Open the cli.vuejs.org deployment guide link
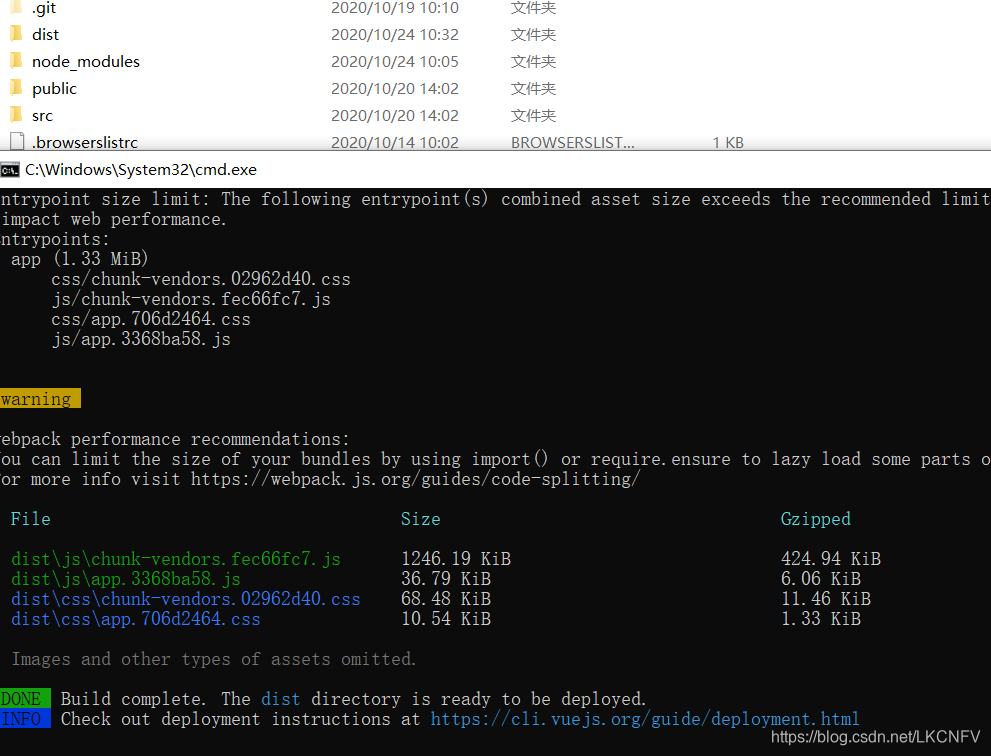The width and height of the screenshot is (991, 756). (x=645, y=719)
